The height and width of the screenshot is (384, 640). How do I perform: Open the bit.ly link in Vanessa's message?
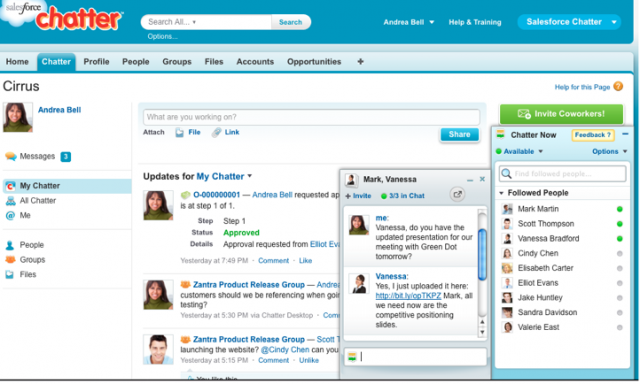pos(408,295)
